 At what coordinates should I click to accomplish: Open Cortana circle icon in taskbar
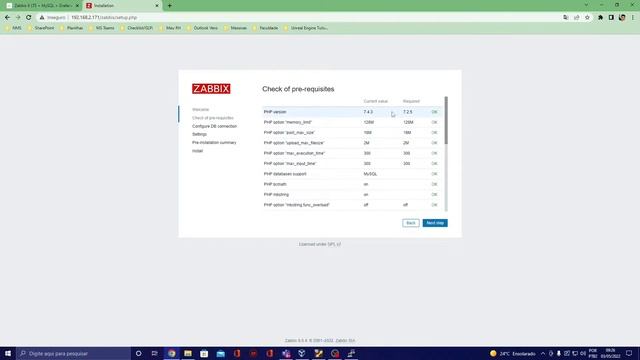coord(138,353)
